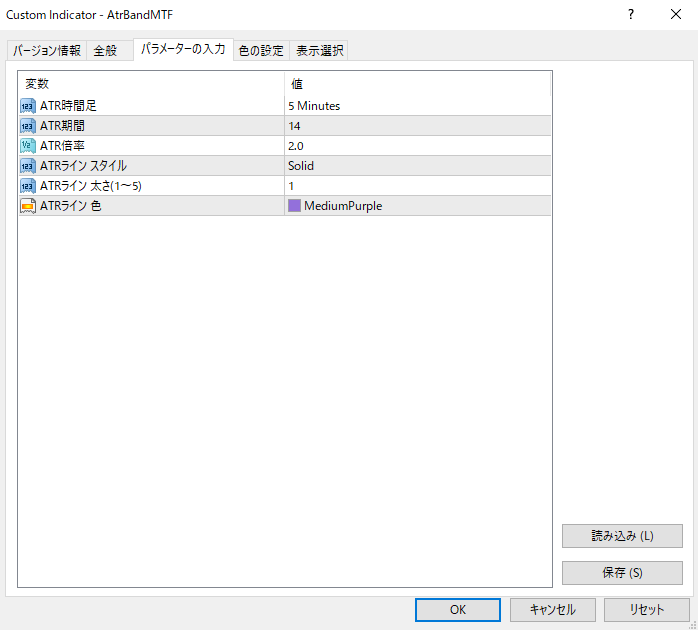
Task: Click the integer icon beside ATR時間足
Action: (x=28, y=106)
